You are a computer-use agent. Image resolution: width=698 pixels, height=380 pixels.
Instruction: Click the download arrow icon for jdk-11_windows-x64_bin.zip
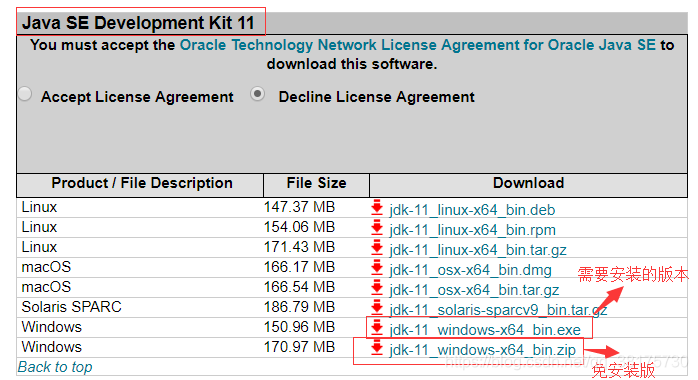click(377, 348)
